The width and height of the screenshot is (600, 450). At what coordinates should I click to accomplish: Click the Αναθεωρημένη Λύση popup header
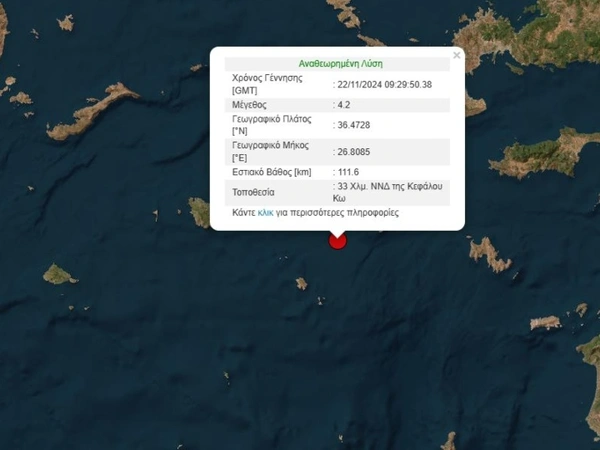pyautogui.click(x=340, y=63)
